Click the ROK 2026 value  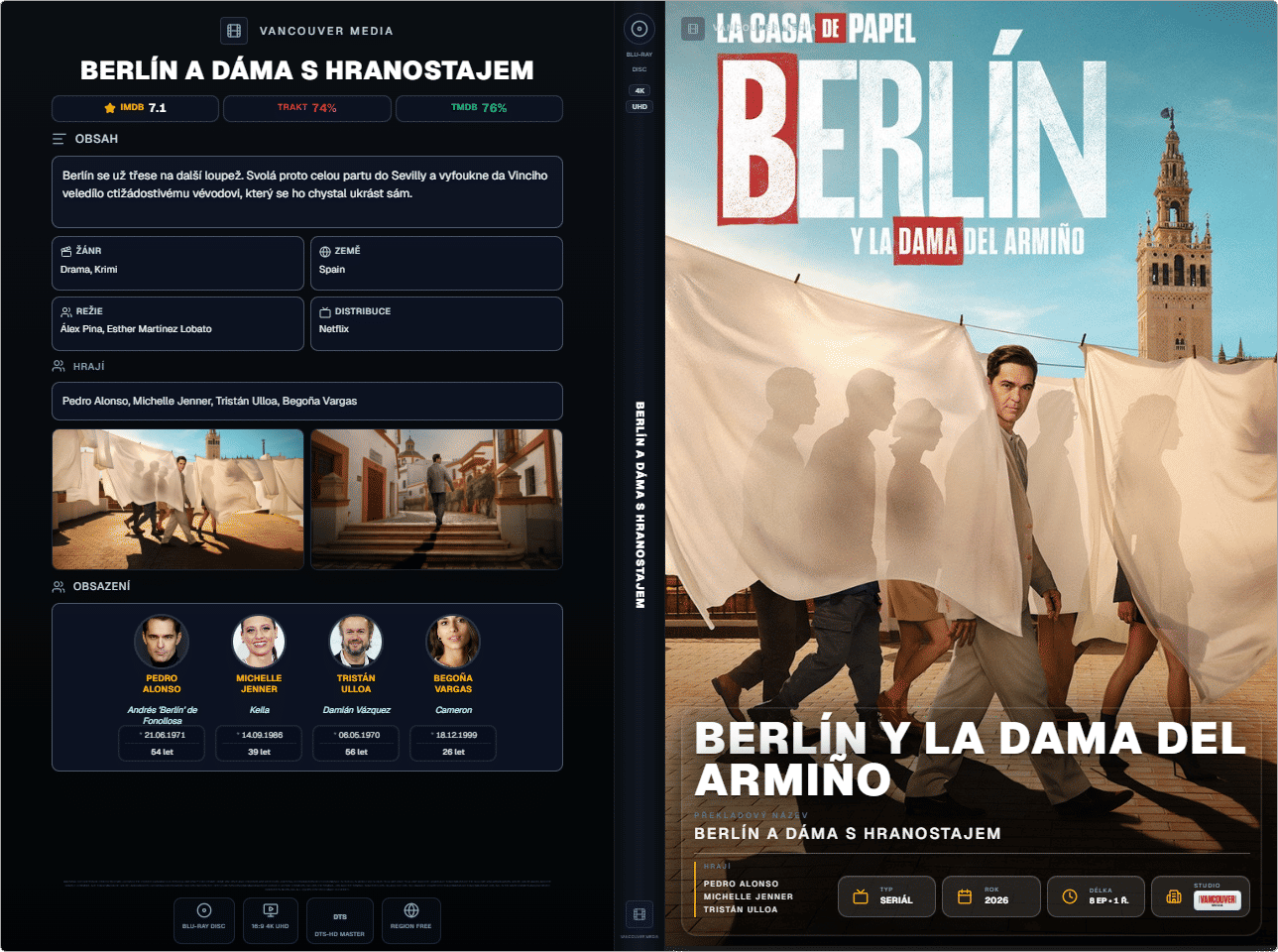tap(996, 900)
